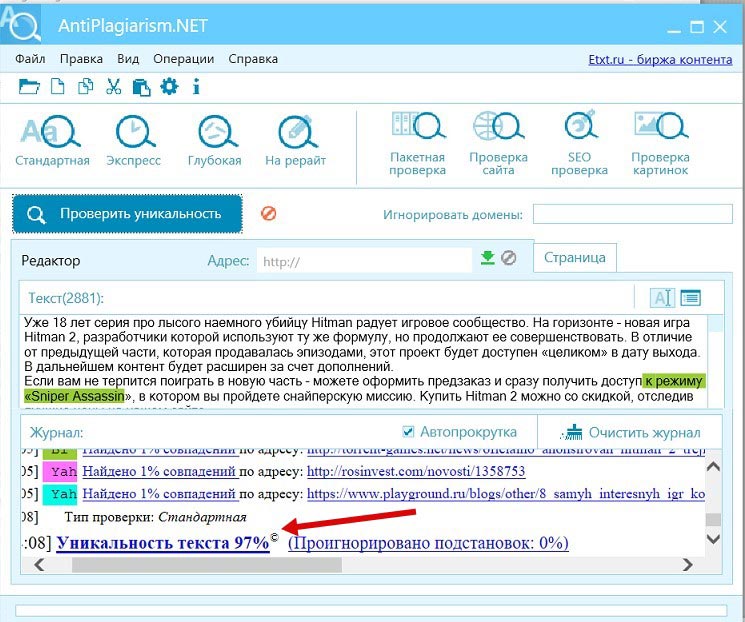This screenshot has width=745, height=622.
Task: Toggle the Автопрокрутка checkbox
Action: [x=408, y=431]
